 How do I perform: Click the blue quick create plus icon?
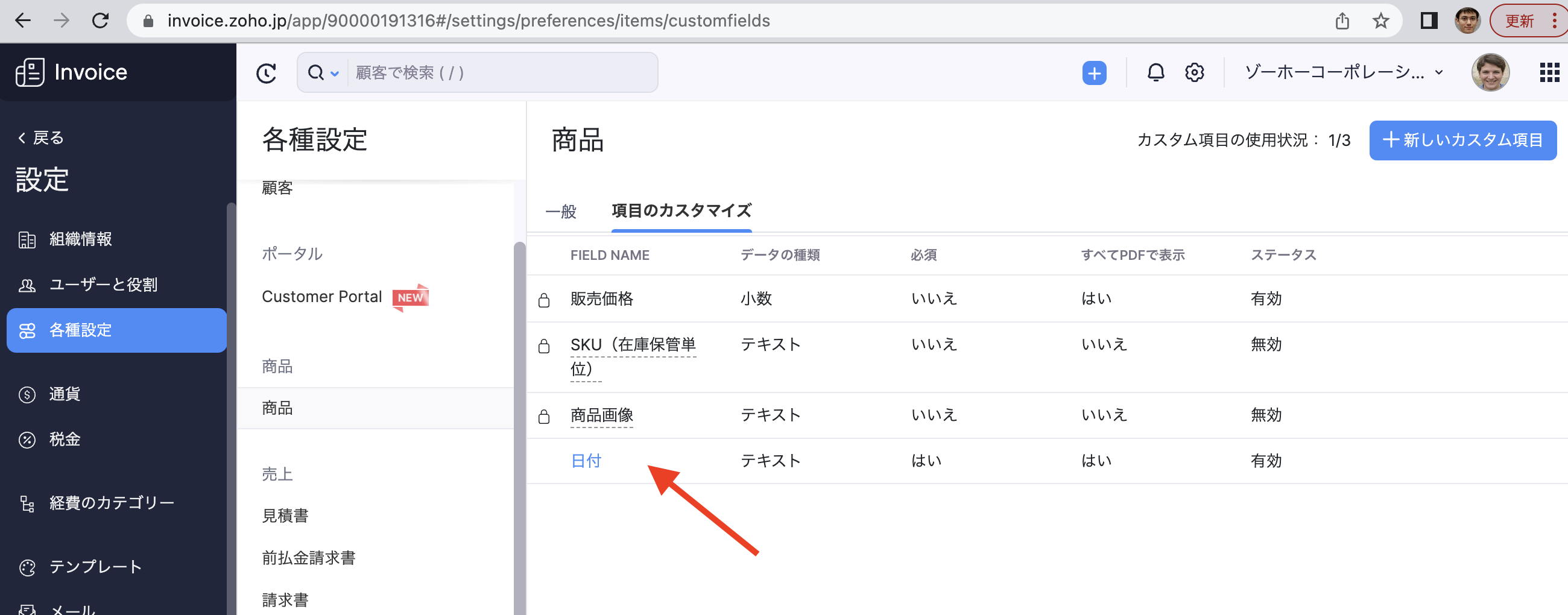point(1094,74)
